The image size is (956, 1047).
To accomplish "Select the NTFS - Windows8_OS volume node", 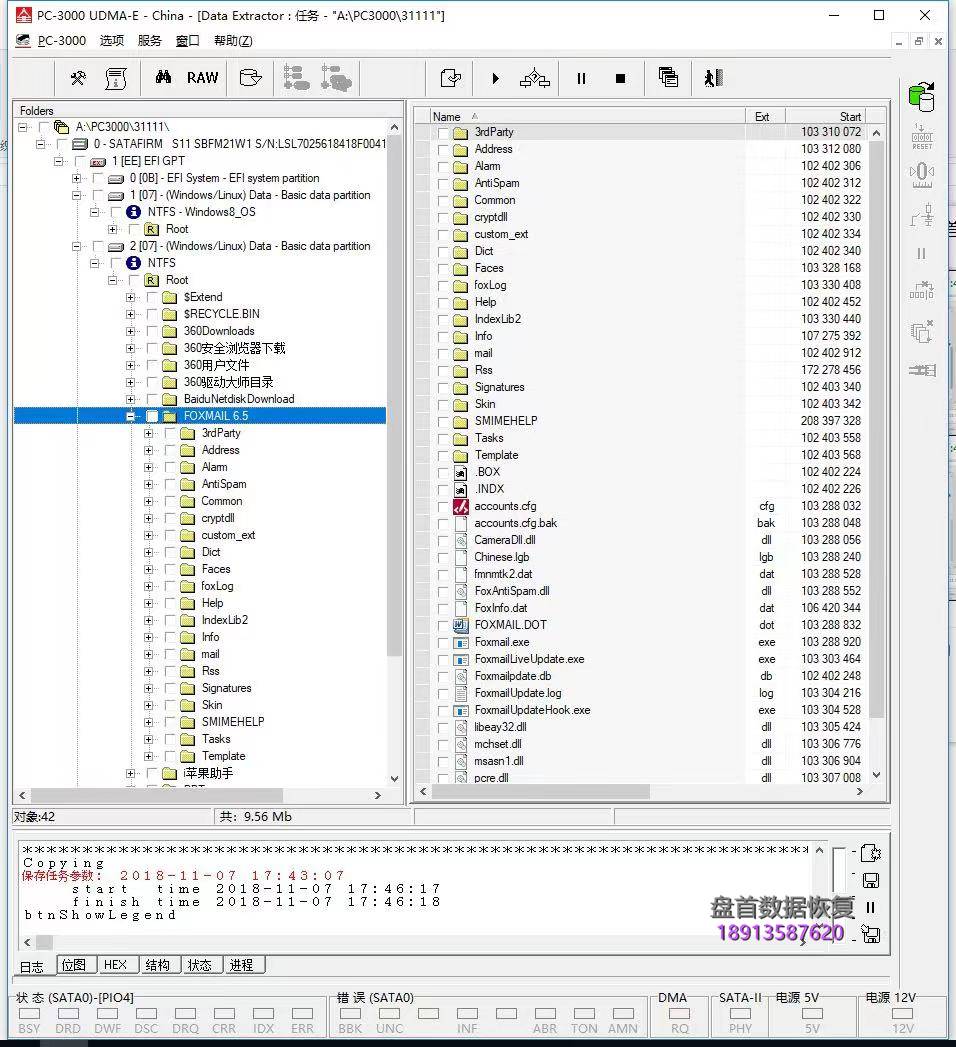I will 202,212.
